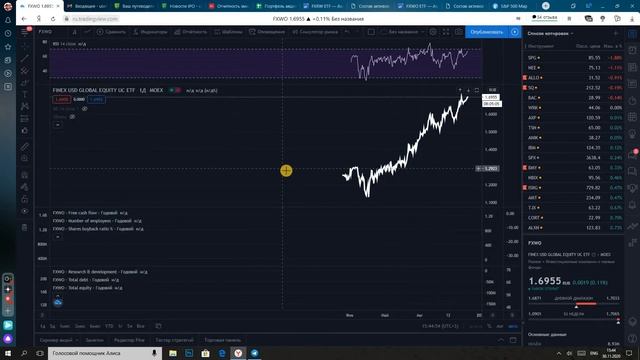This screenshot has height=360, width=640.
Task: Select ISRG row in watchlist
Action: [573, 188]
